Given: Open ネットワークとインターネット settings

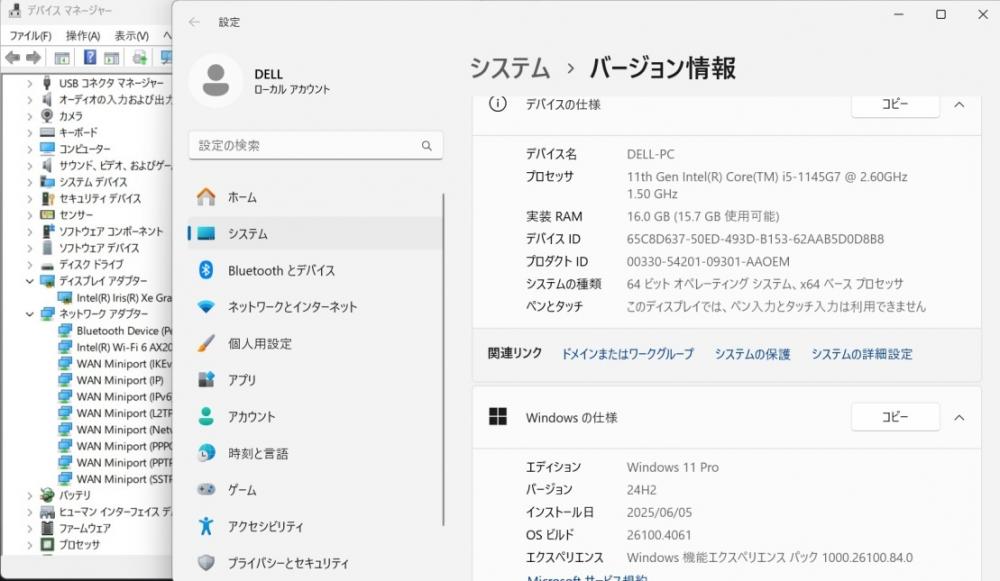Looking at the screenshot, I should click(315, 307).
